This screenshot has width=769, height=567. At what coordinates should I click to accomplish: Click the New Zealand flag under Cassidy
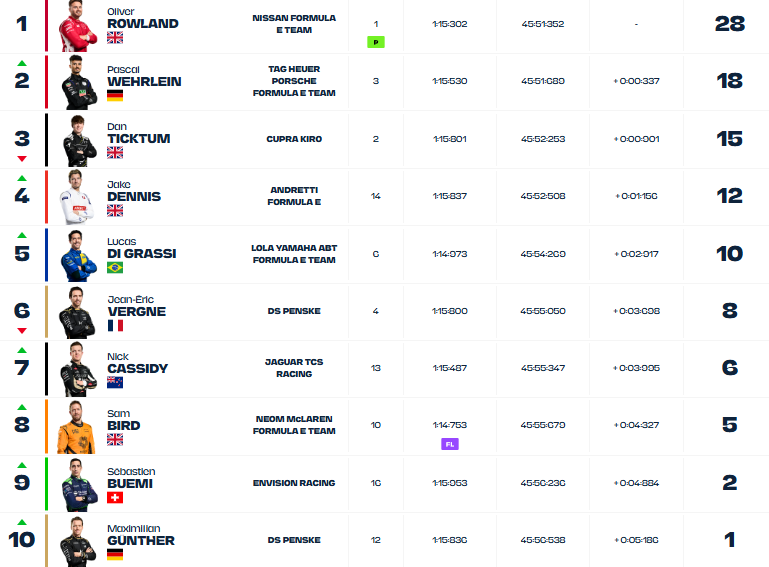pos(115,383)
